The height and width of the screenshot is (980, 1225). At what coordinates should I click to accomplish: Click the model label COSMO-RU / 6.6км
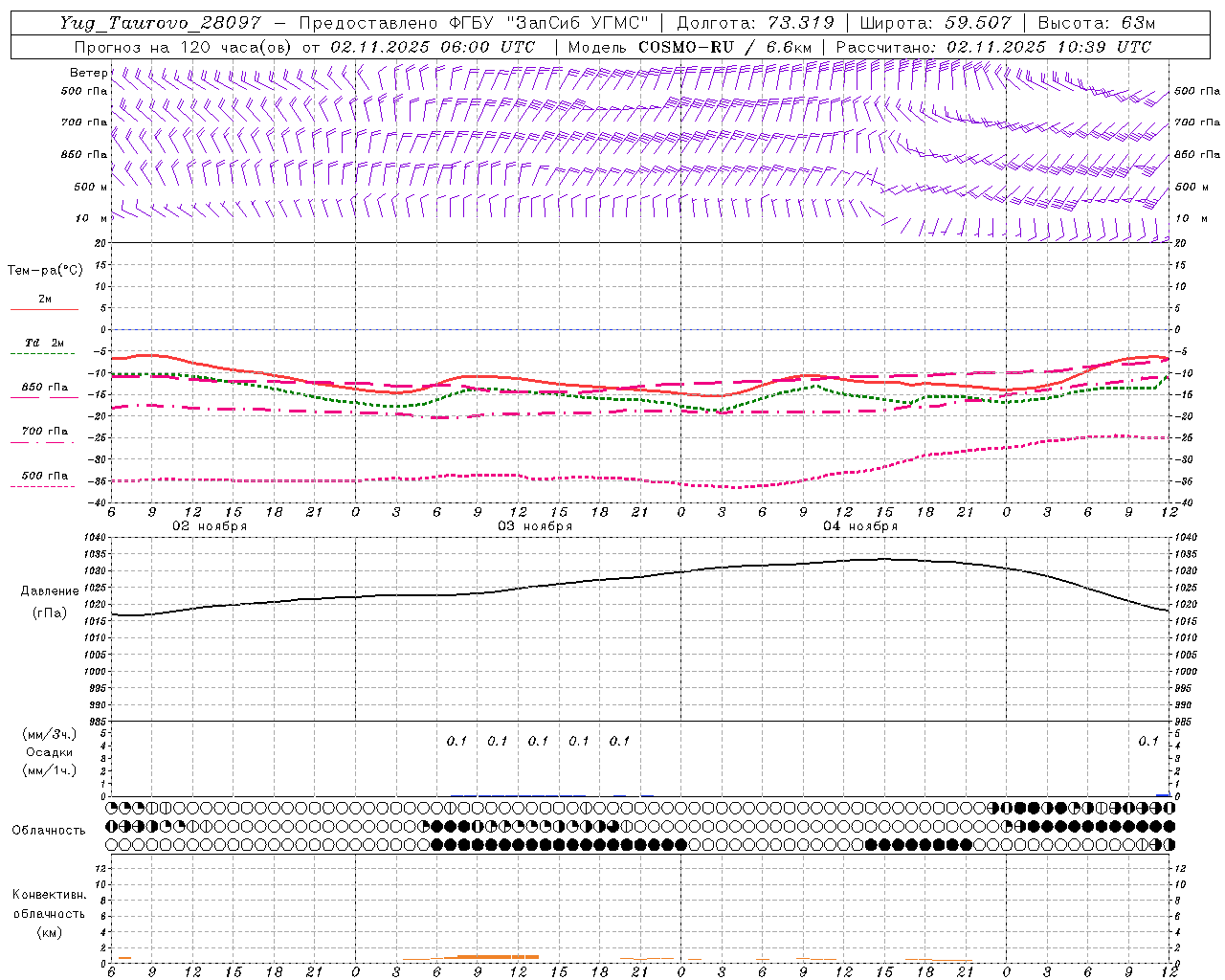pos(725,47)
